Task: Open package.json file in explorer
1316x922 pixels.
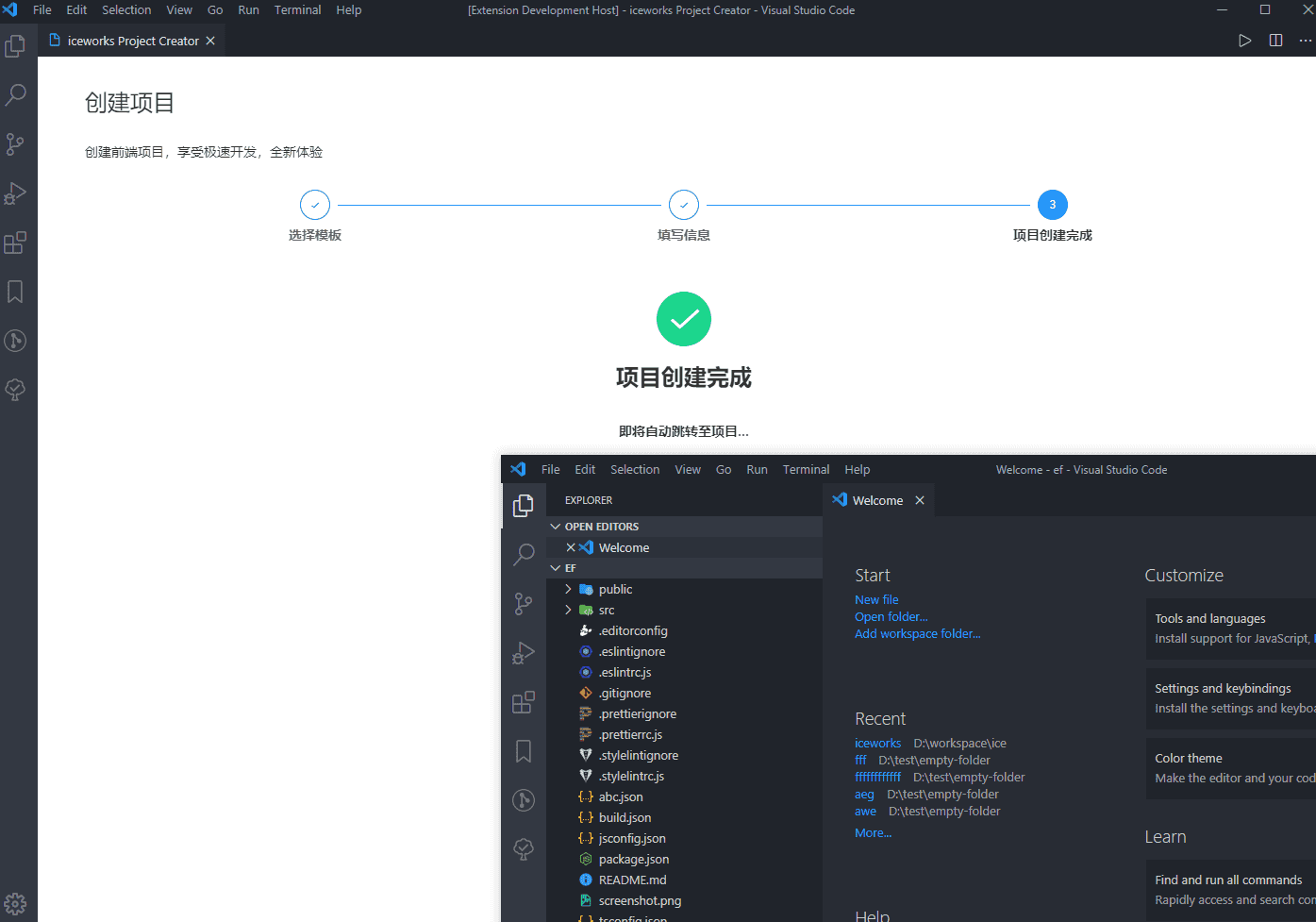Action: tap(684, 859)
